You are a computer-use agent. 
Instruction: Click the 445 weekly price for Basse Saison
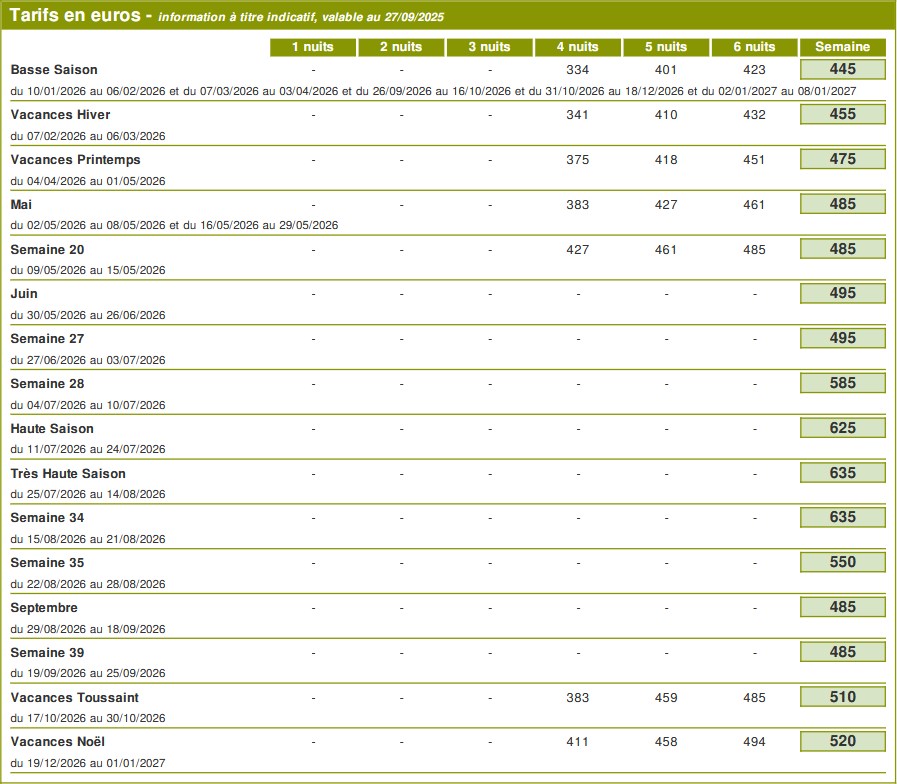click(842, 69)
